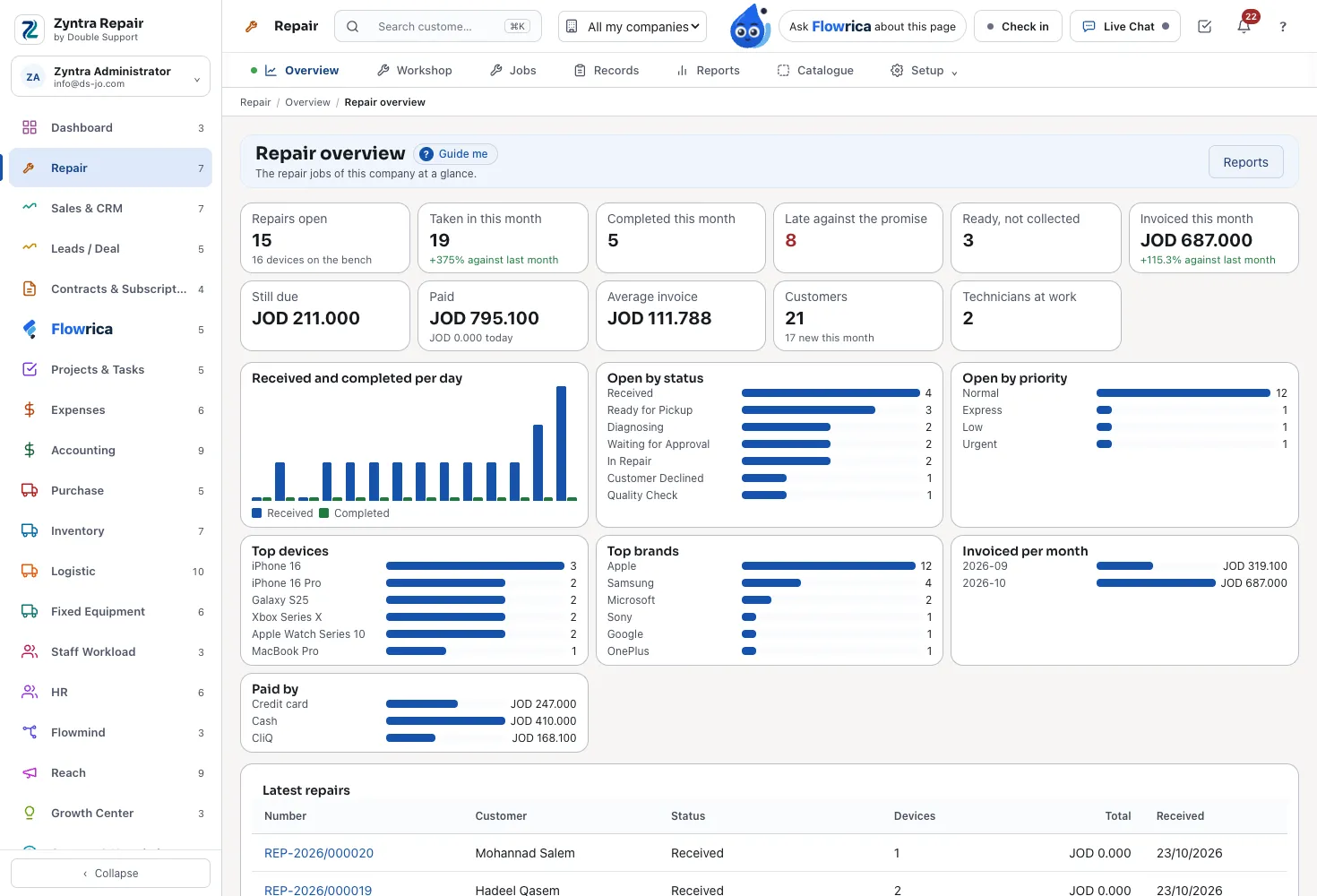
Task: Click the Reports button in overview header
Action: coord(1245,162)
